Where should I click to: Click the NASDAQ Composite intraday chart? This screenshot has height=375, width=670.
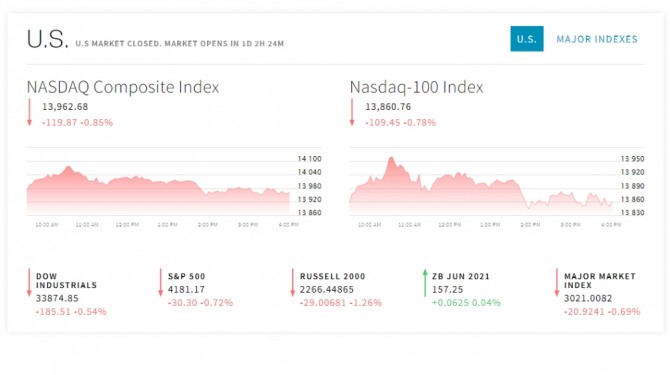click(173, 188)
